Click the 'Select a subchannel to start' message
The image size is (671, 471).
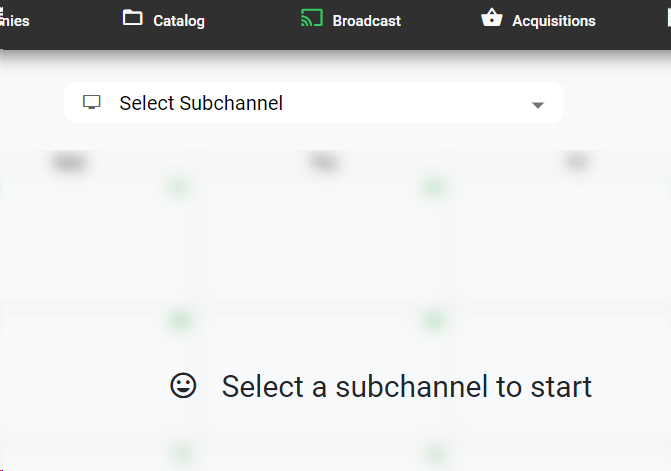[406, 386]
